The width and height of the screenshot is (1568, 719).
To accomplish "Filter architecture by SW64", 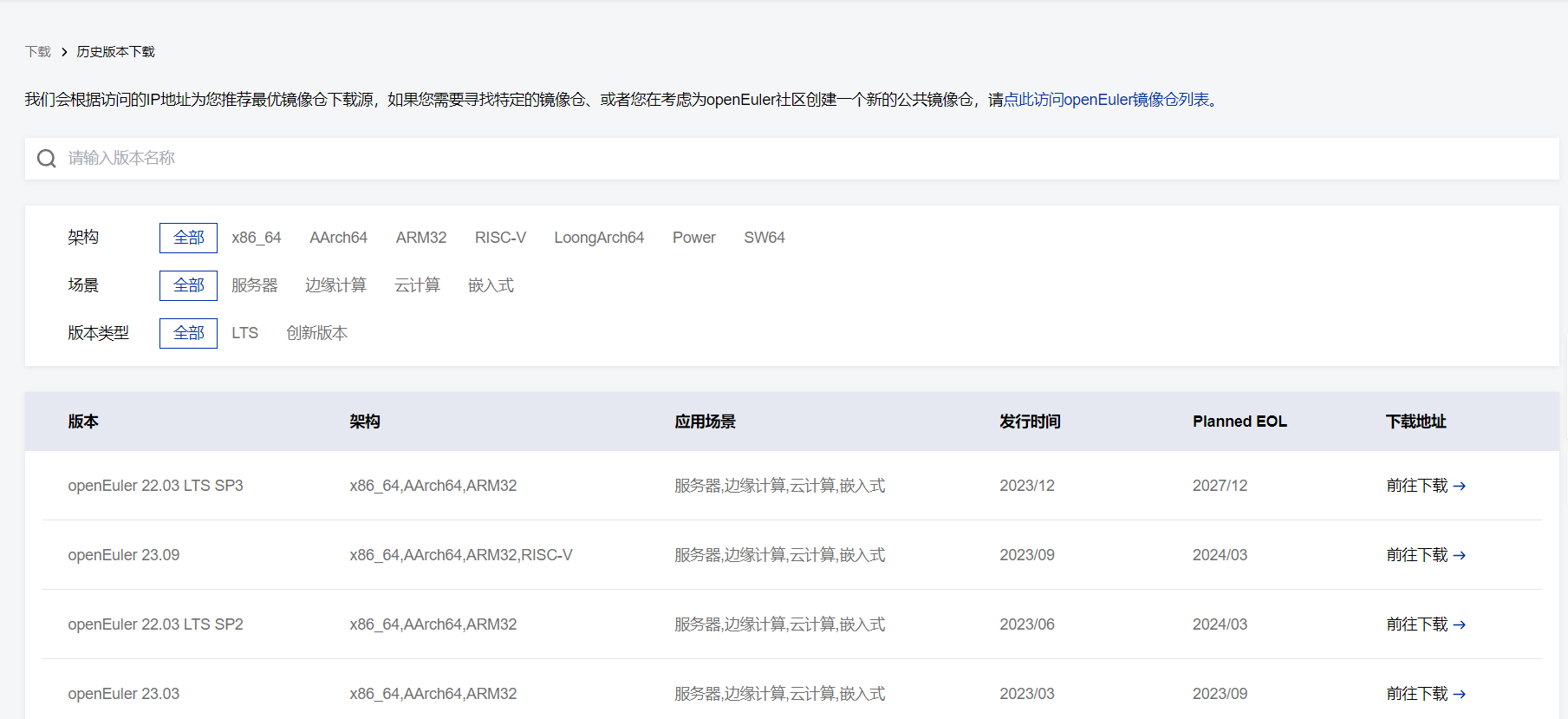I will click(764, 238).
